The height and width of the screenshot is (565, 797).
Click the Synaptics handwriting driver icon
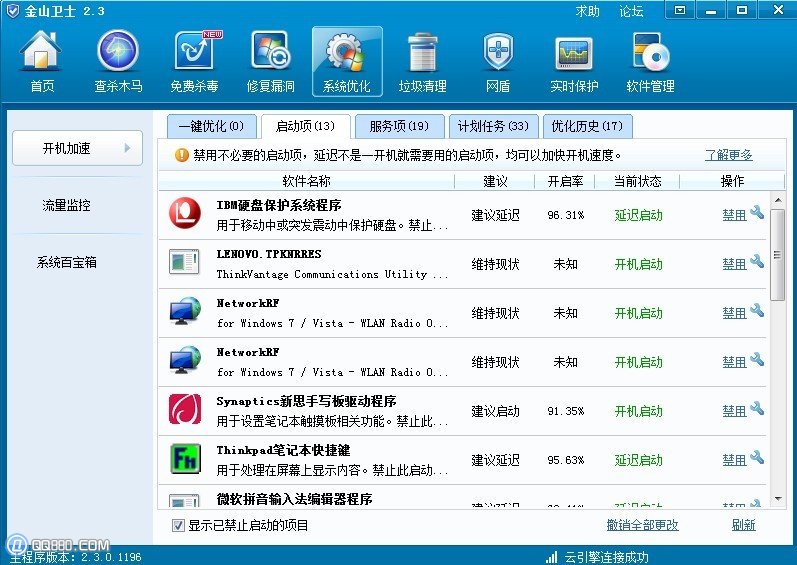185,409
